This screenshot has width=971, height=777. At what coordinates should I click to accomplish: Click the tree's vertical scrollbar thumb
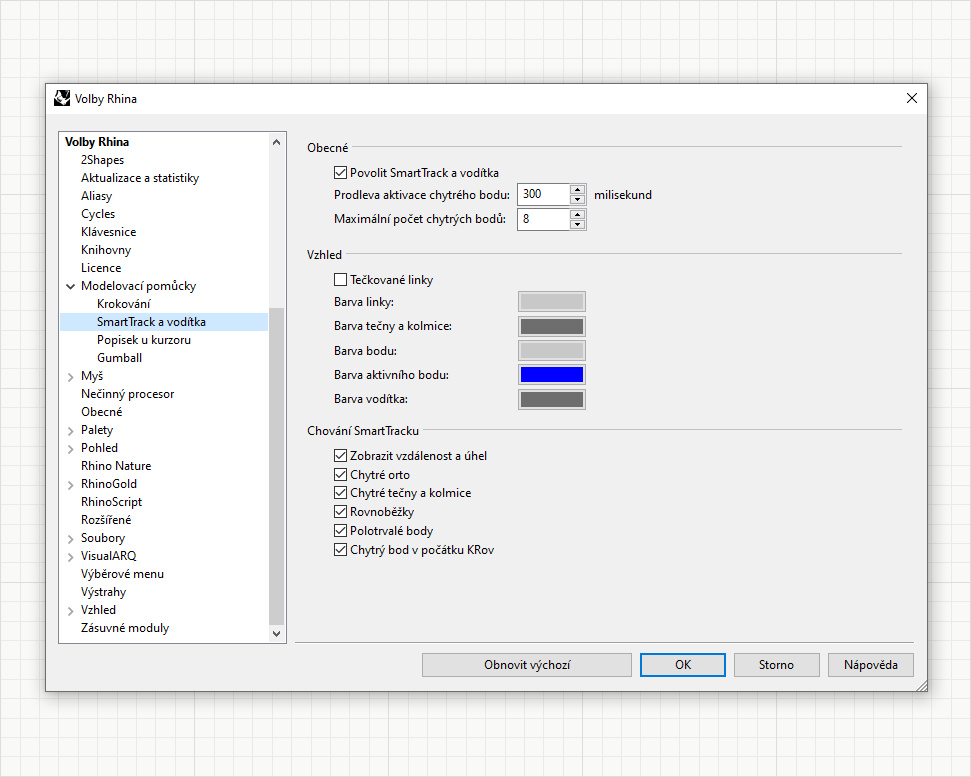[276, 466]
